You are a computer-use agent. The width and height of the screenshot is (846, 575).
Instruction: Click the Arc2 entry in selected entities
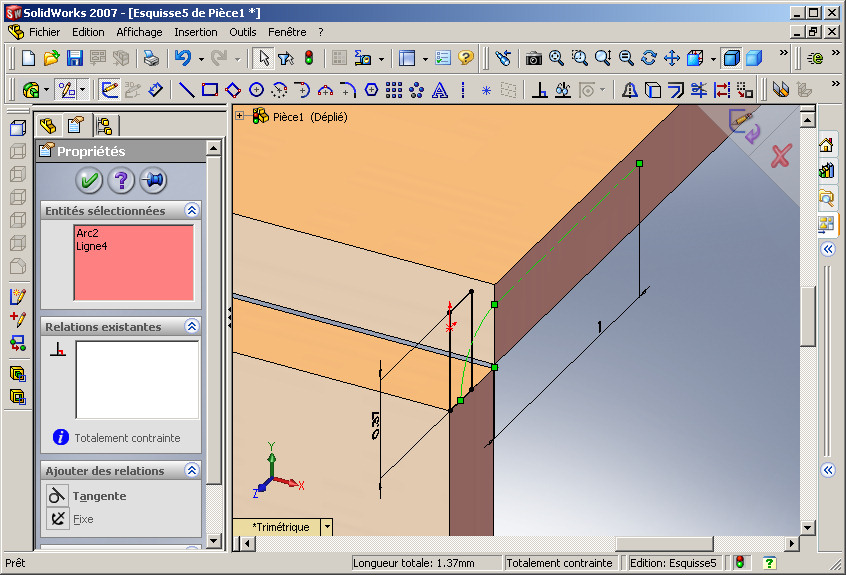click(87, 233)
